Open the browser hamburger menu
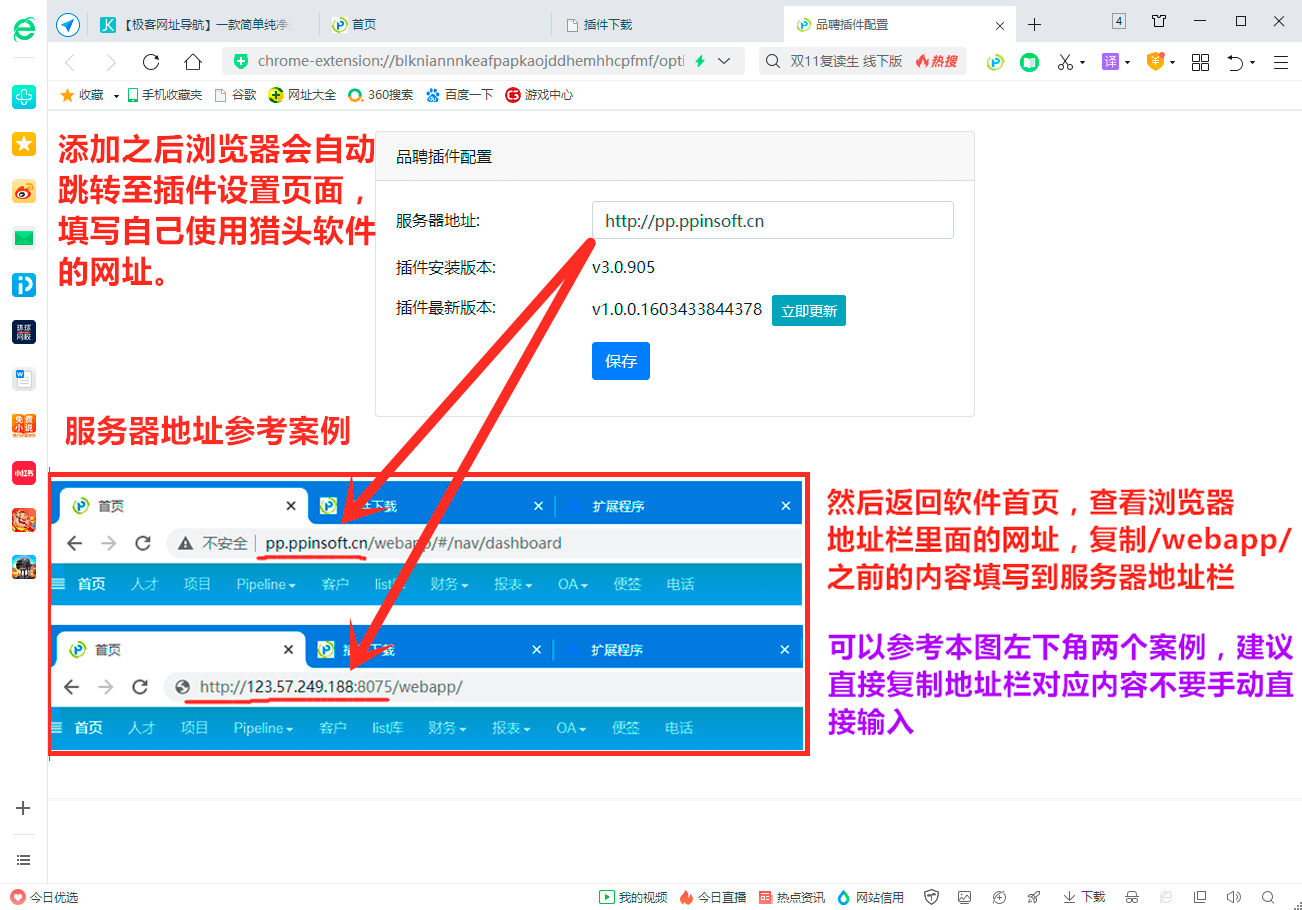The image size is (1302, 910). 1280,61
